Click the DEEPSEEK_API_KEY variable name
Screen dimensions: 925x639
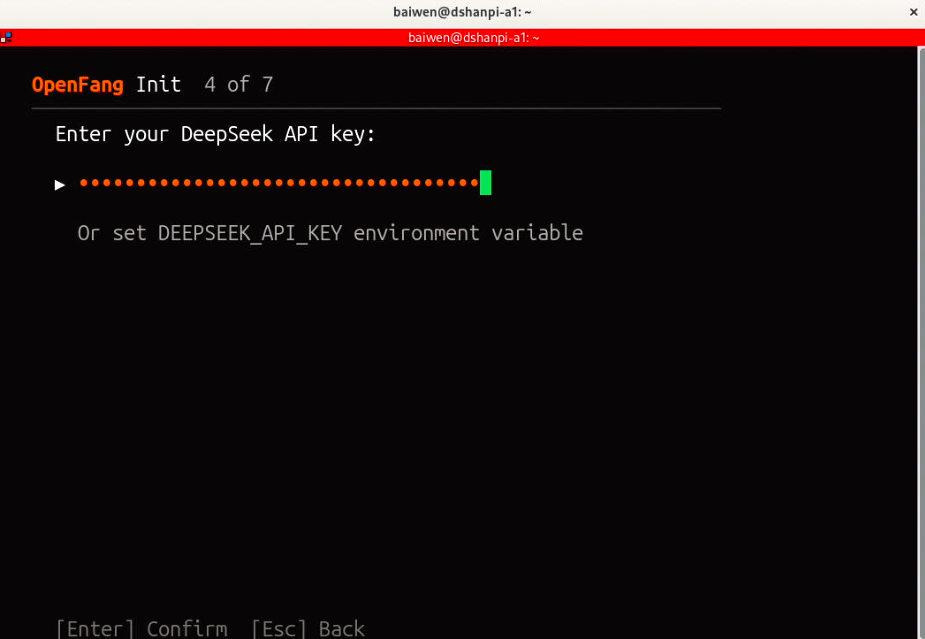249,233
